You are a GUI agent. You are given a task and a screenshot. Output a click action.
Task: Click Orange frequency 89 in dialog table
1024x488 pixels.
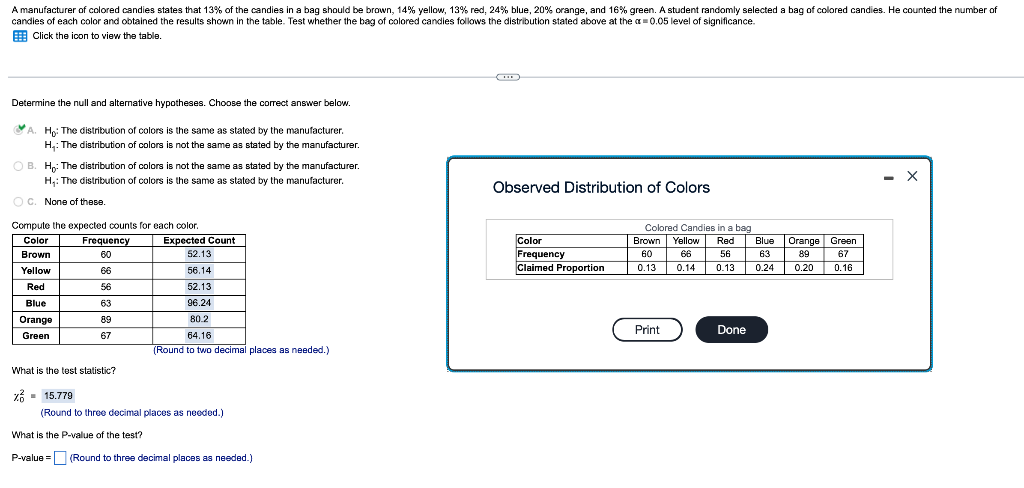804,254
